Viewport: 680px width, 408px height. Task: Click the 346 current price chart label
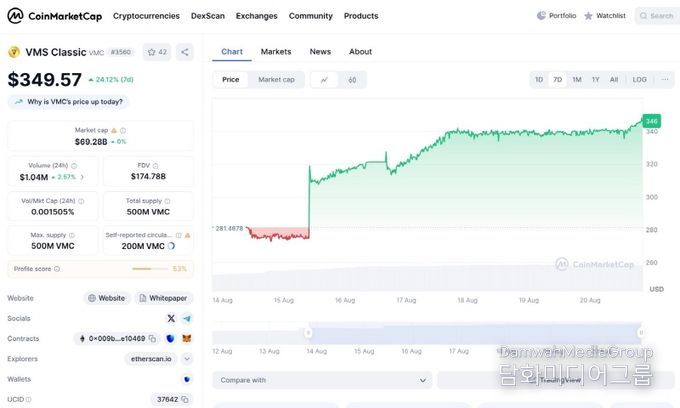[651, 121]
